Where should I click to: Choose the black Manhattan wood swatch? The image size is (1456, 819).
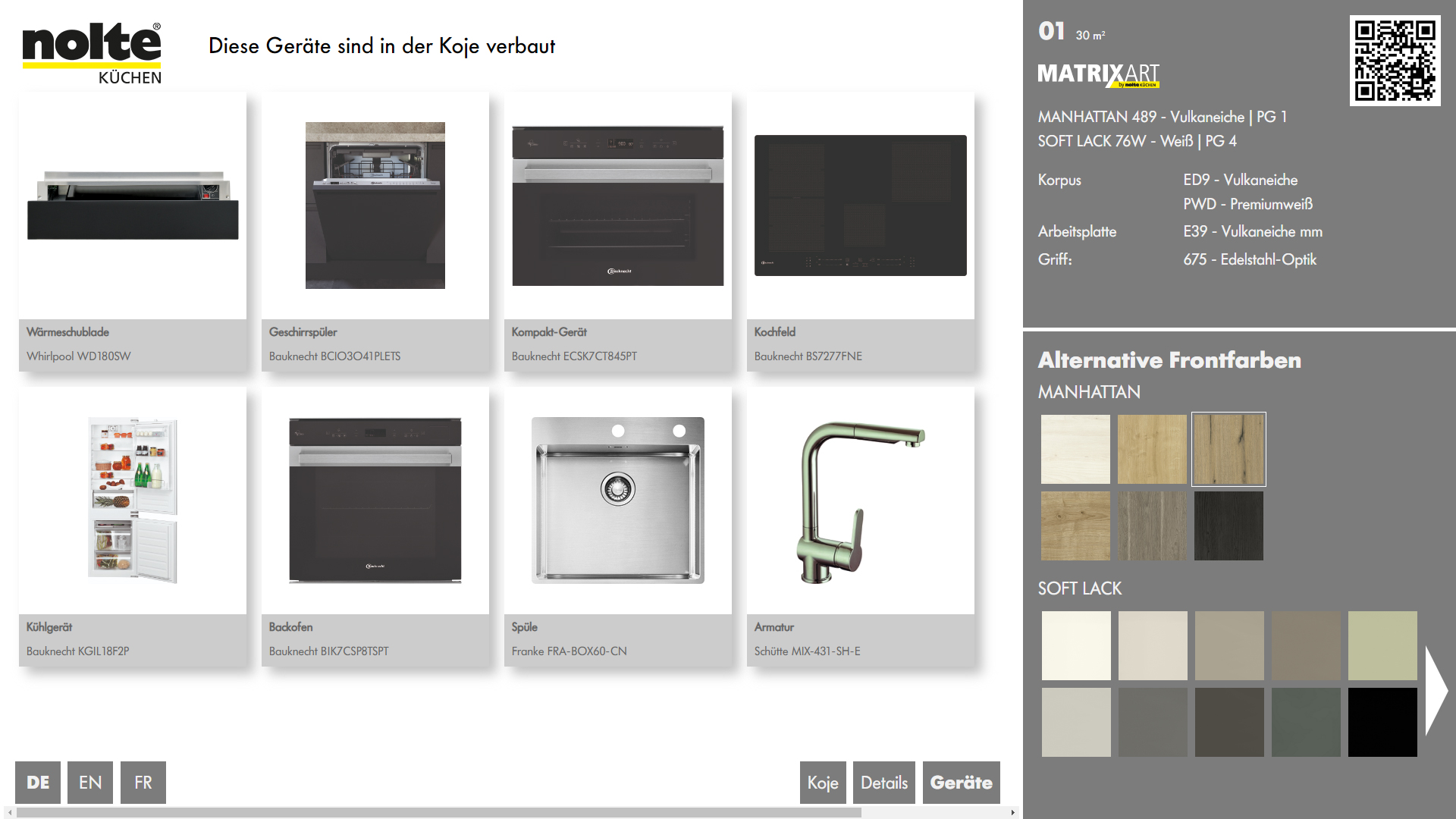[x=1228, y=526]
